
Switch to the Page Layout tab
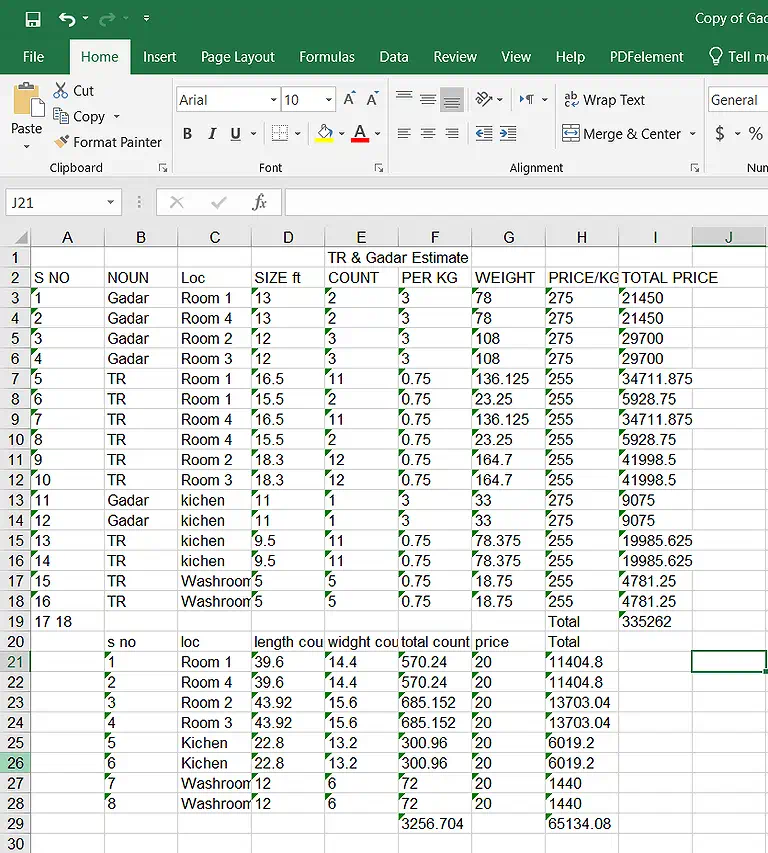[238, 57]
